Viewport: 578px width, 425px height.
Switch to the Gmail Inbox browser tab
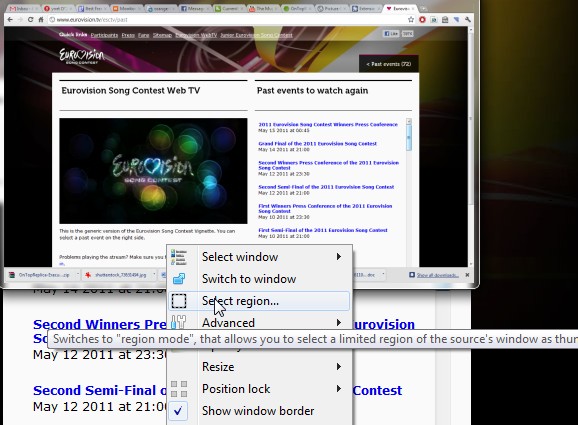pyautogui.click(x=23, y=8)
